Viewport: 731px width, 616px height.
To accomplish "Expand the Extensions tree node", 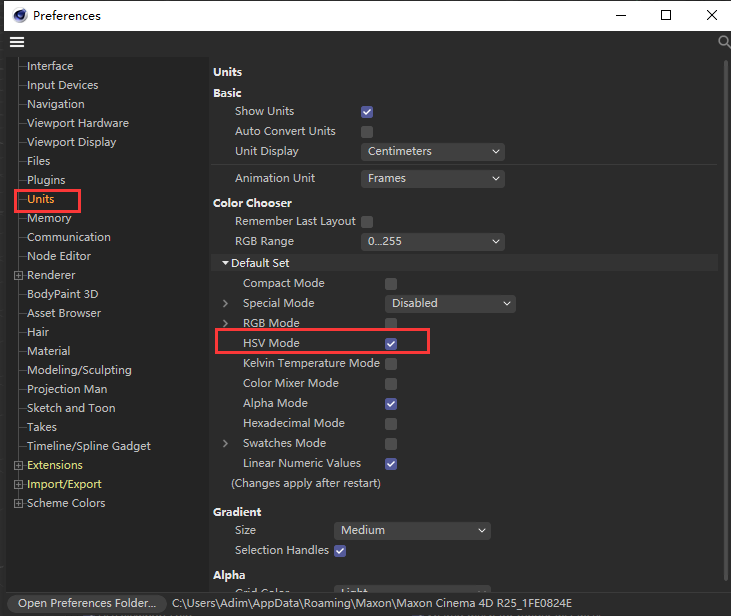I will coord(18,465).
